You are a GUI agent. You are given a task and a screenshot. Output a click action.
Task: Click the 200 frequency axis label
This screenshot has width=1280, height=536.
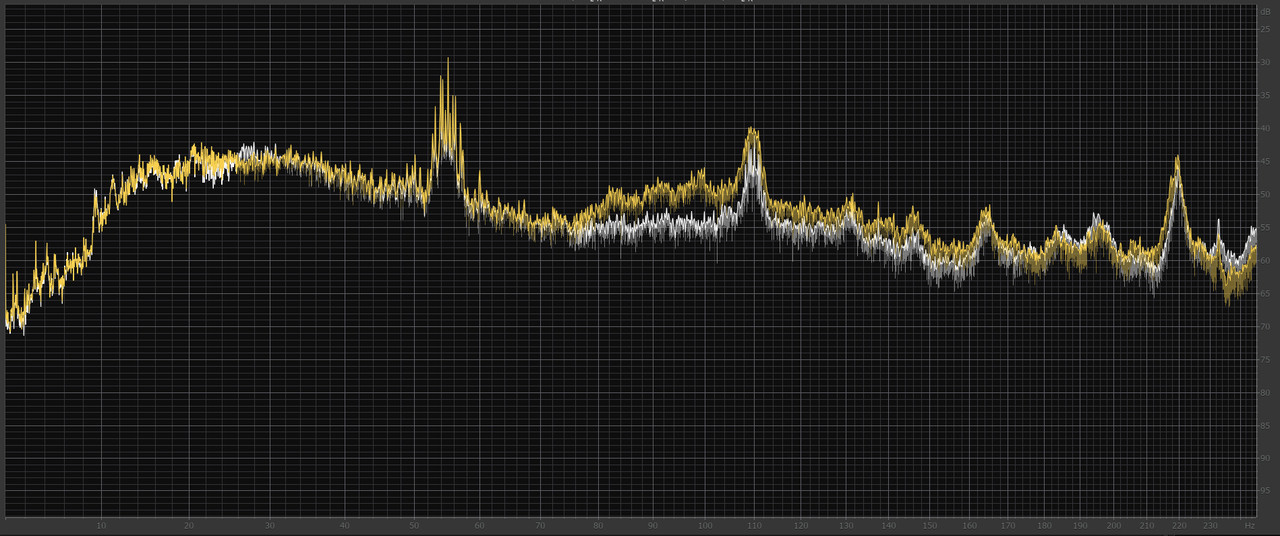[x=1115, y=525]
